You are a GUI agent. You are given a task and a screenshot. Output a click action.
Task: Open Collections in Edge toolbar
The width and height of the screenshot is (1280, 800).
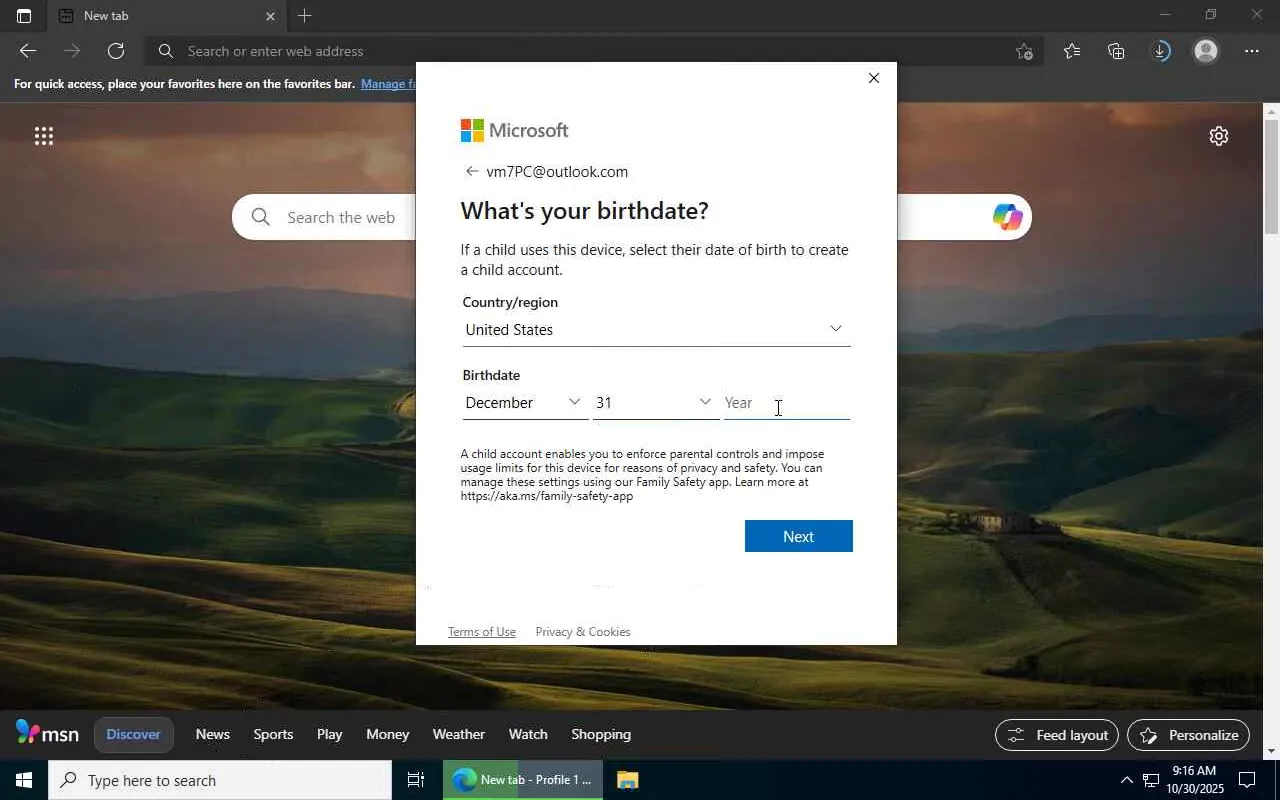pos(1116,51)
